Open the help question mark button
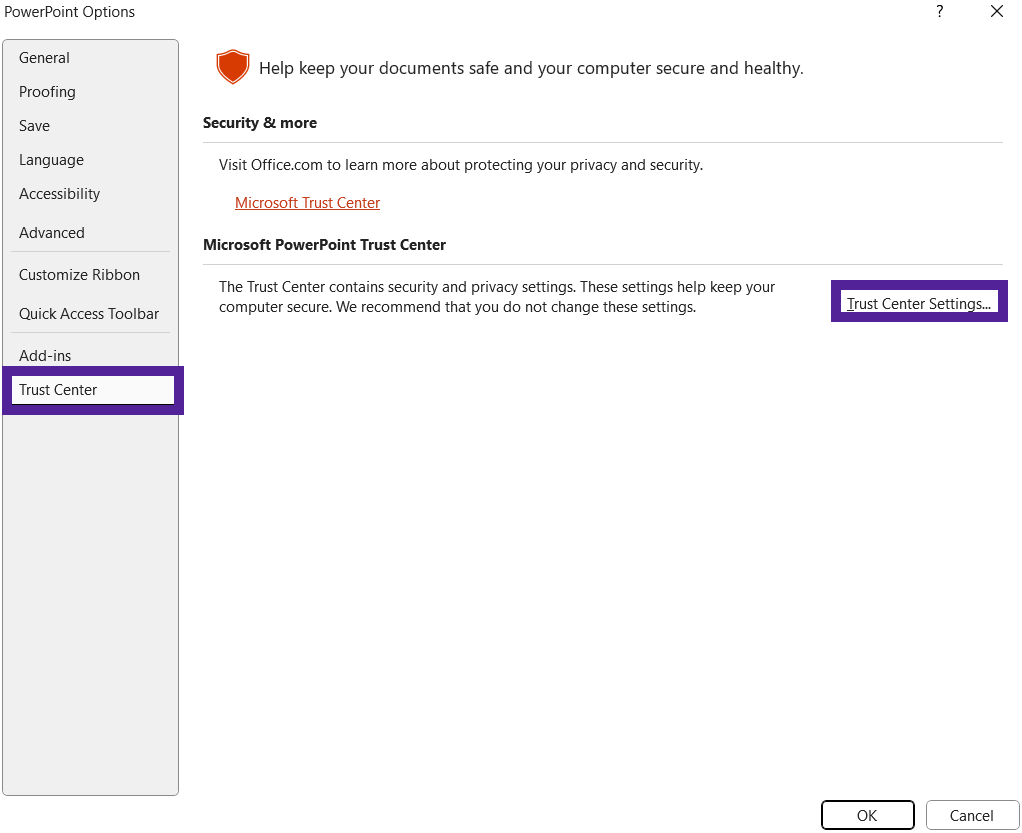 click(x=939, y=12)
